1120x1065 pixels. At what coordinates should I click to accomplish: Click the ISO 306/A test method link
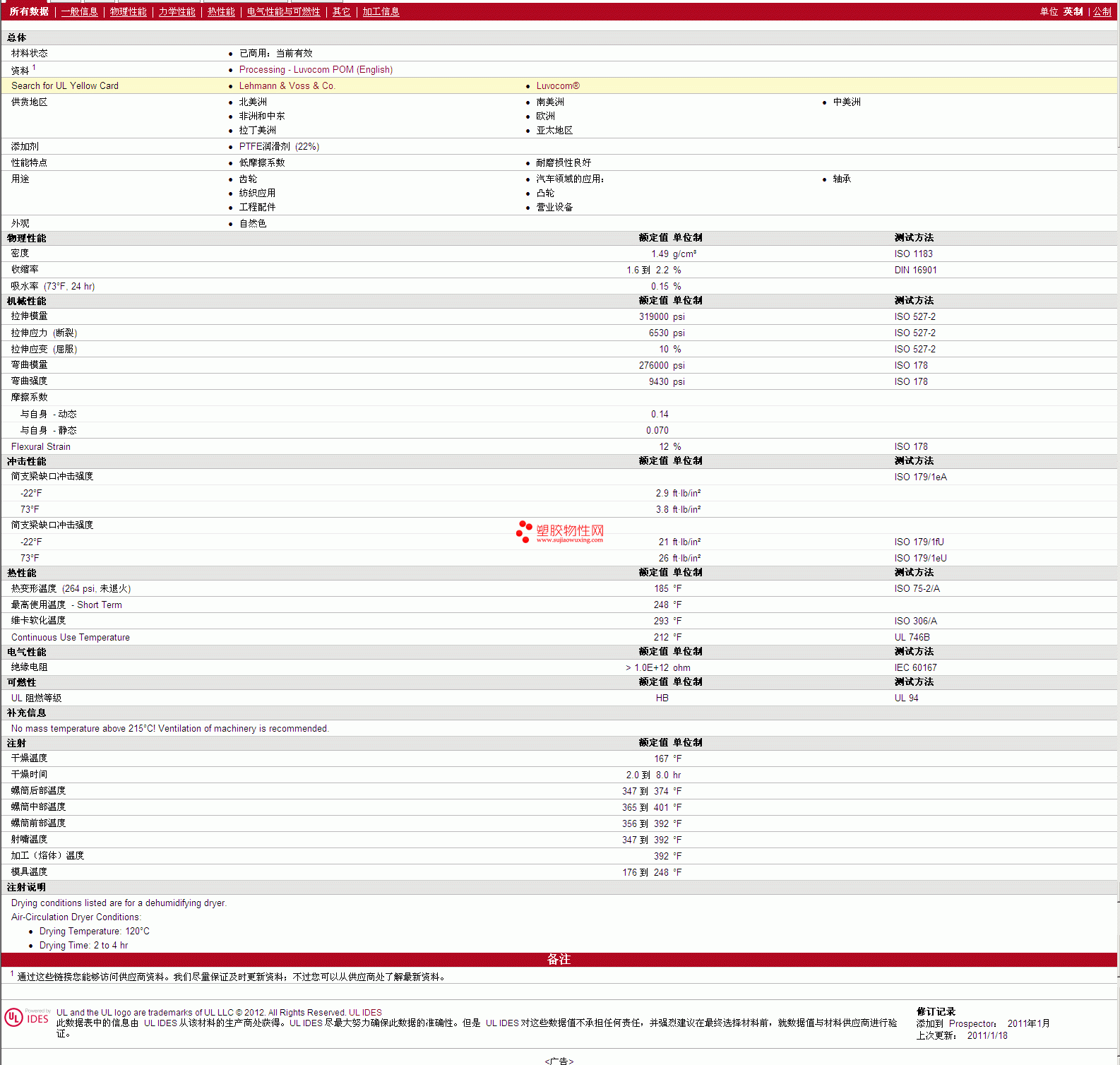coord(915,621)
